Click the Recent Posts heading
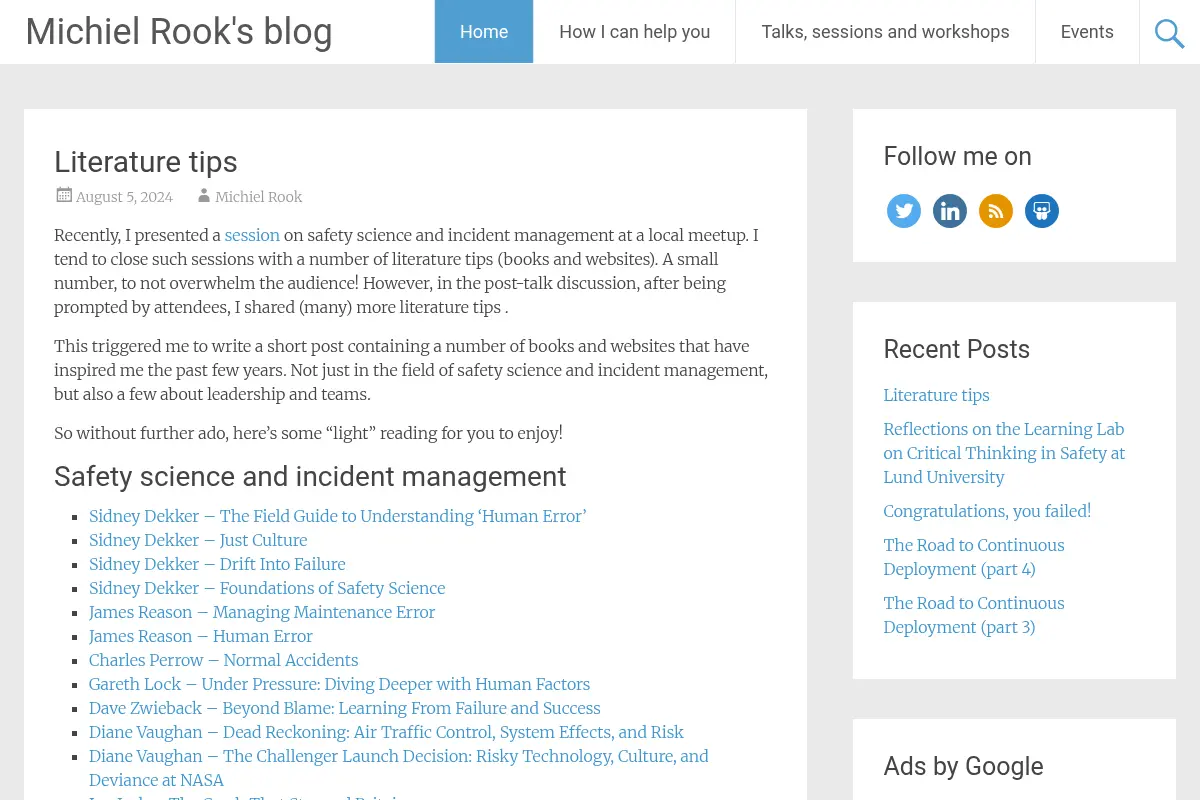The height and width of the screenshot is (800, 1200). pos(956,349)
